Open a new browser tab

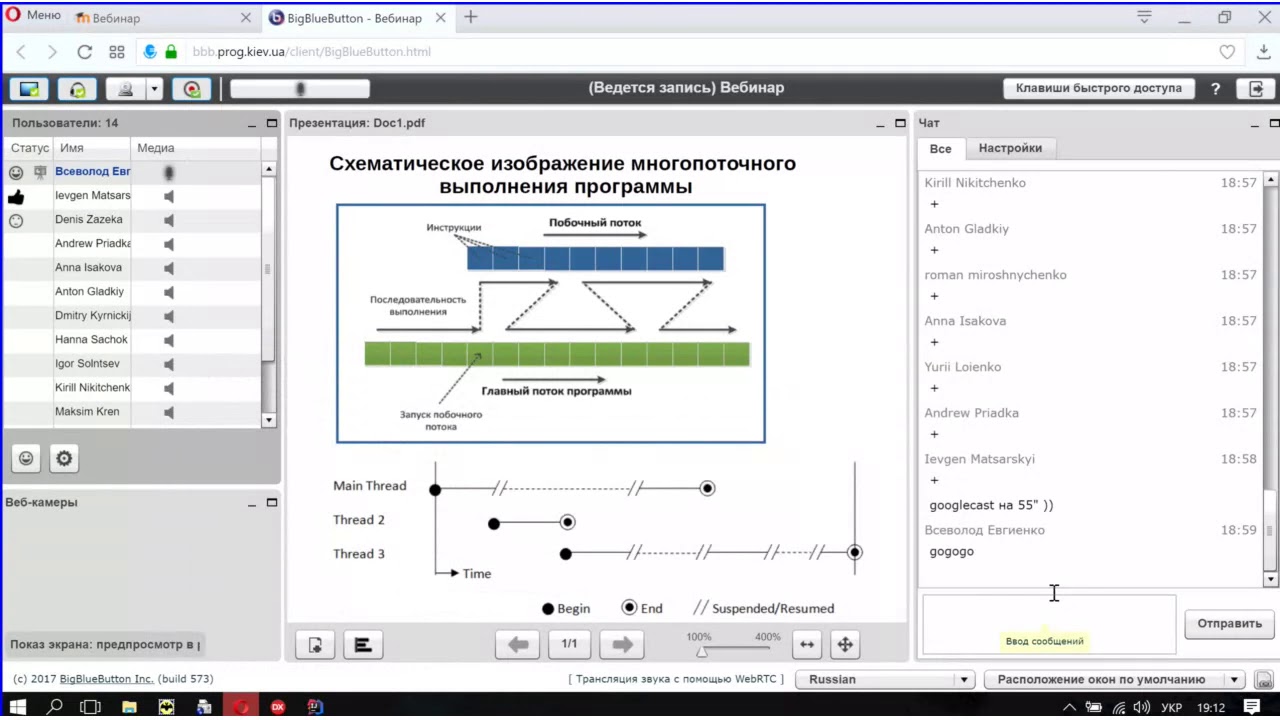pos(470,17)
